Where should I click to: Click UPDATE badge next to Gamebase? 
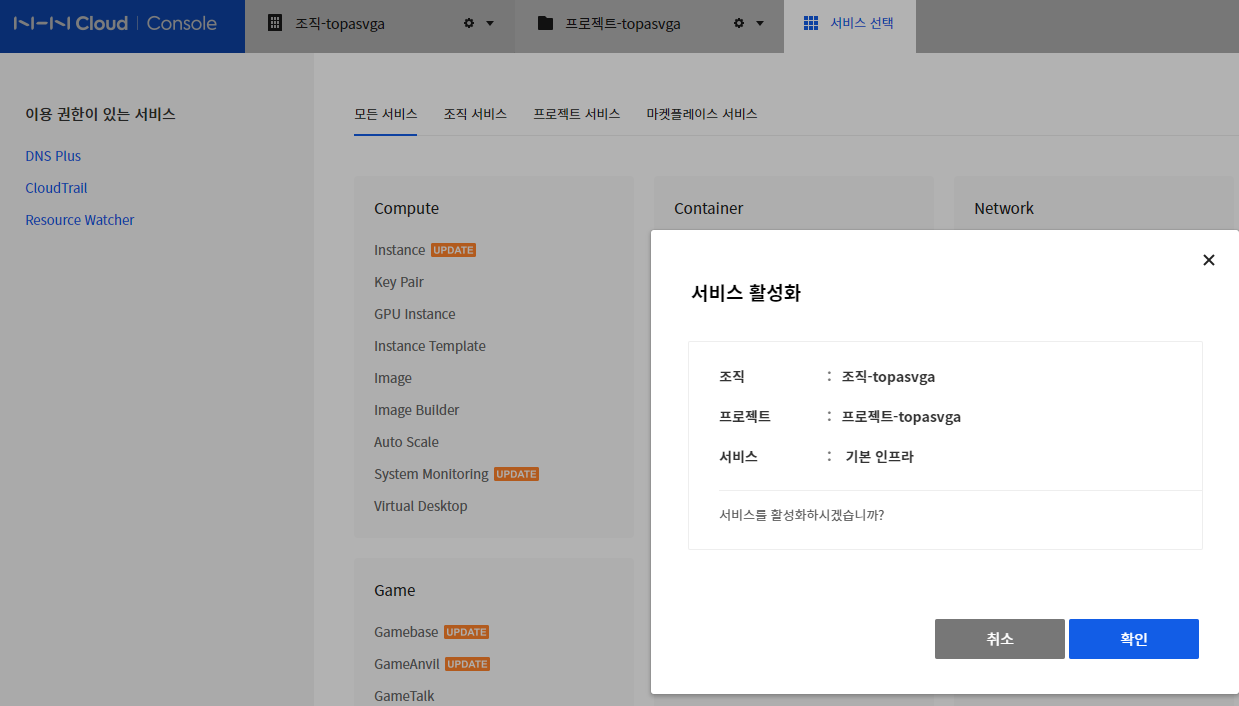click(x=466, y=632)
